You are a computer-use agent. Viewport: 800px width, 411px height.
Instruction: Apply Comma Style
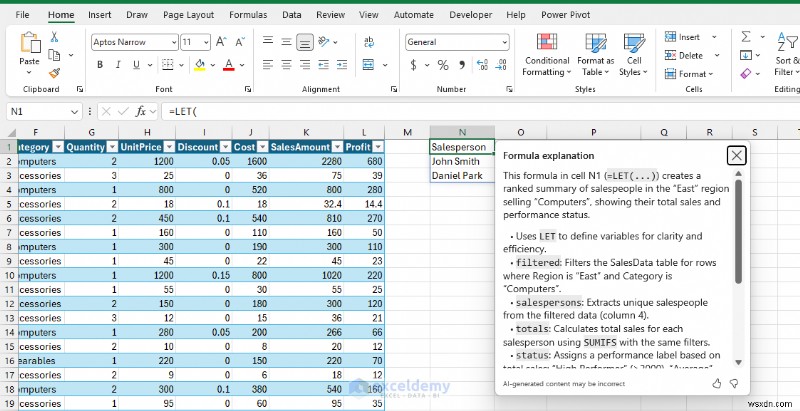tap(462, 65)
